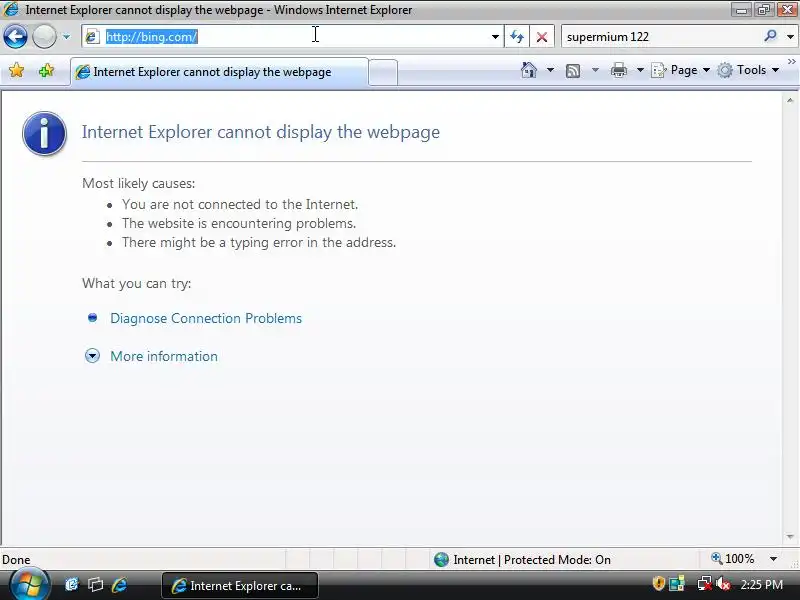Open a blank new tab
800x600 pixels.
tap(383, 72)
